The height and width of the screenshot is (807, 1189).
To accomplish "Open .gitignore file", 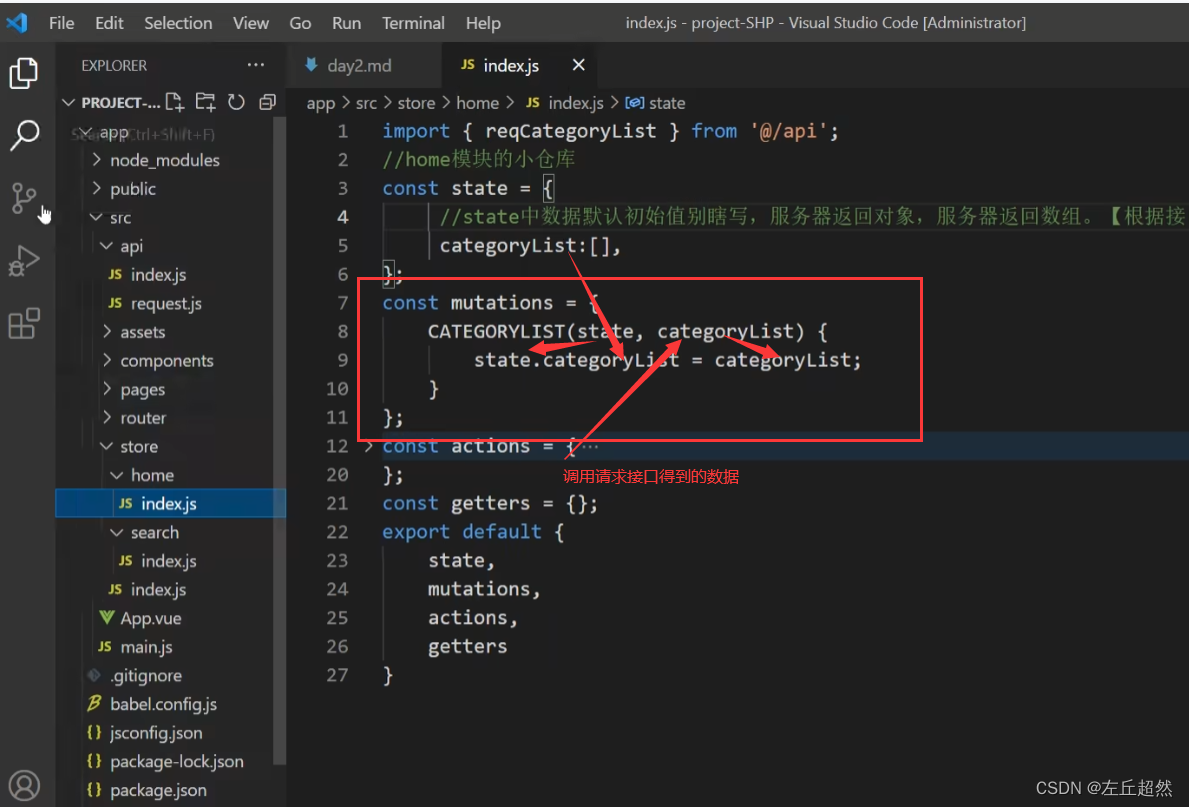I will (146, 676).
